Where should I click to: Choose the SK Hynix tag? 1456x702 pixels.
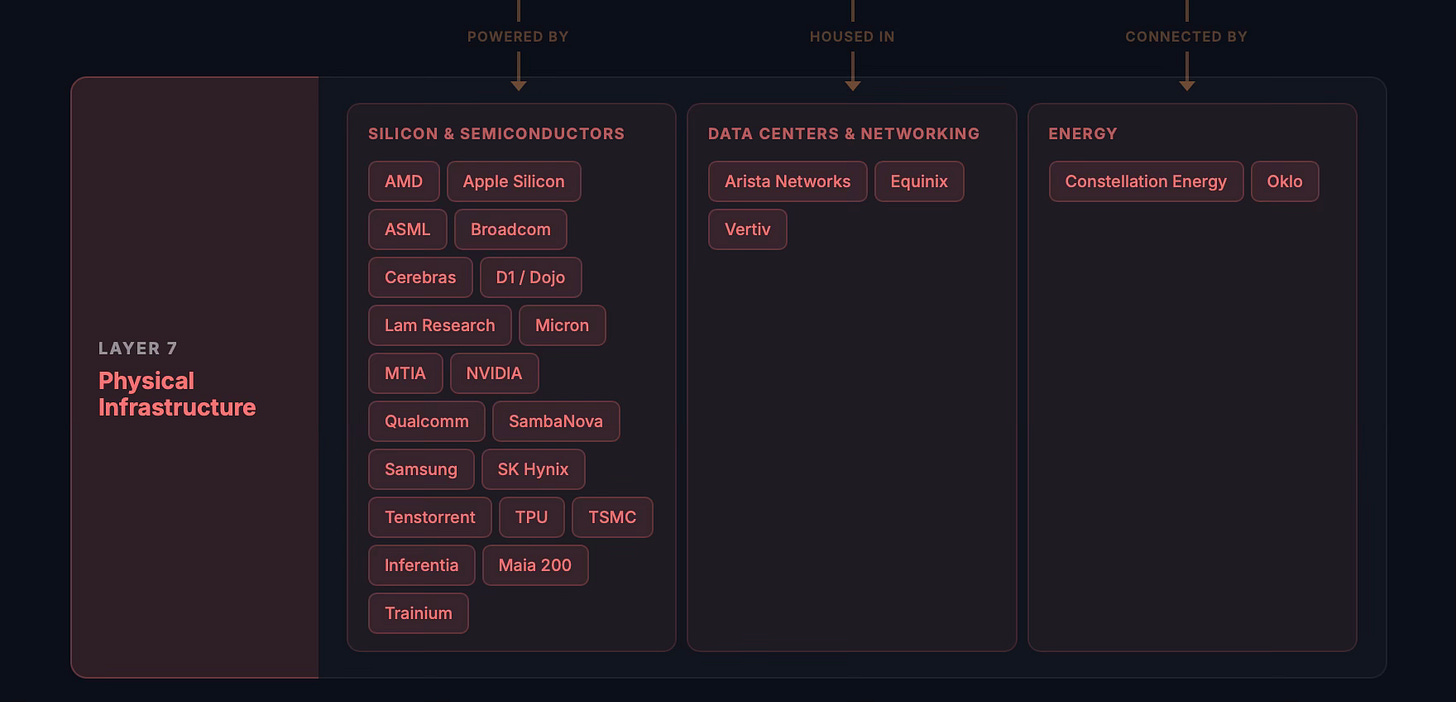[533, 469]
